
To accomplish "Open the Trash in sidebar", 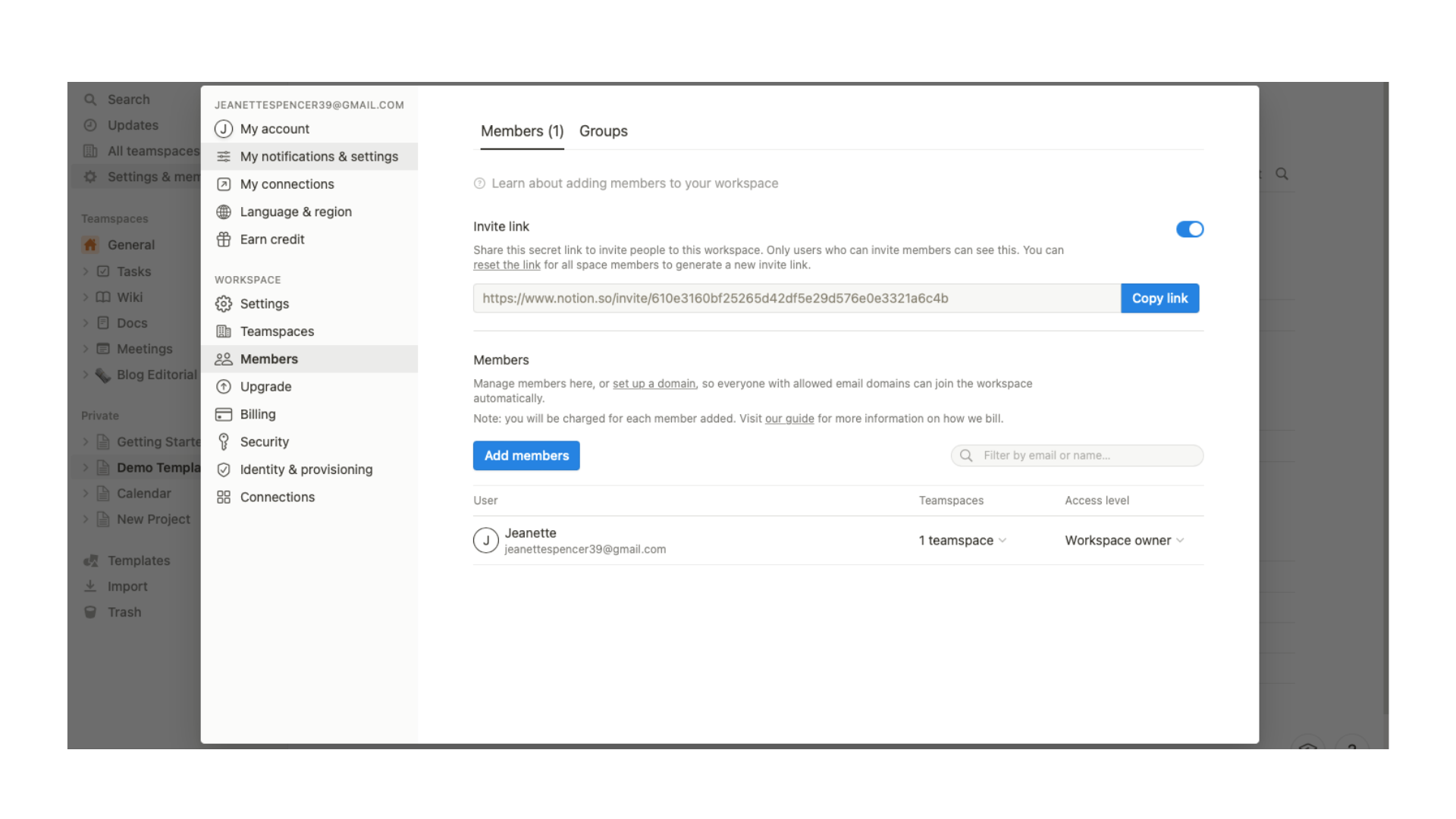I will coord(124,612).
